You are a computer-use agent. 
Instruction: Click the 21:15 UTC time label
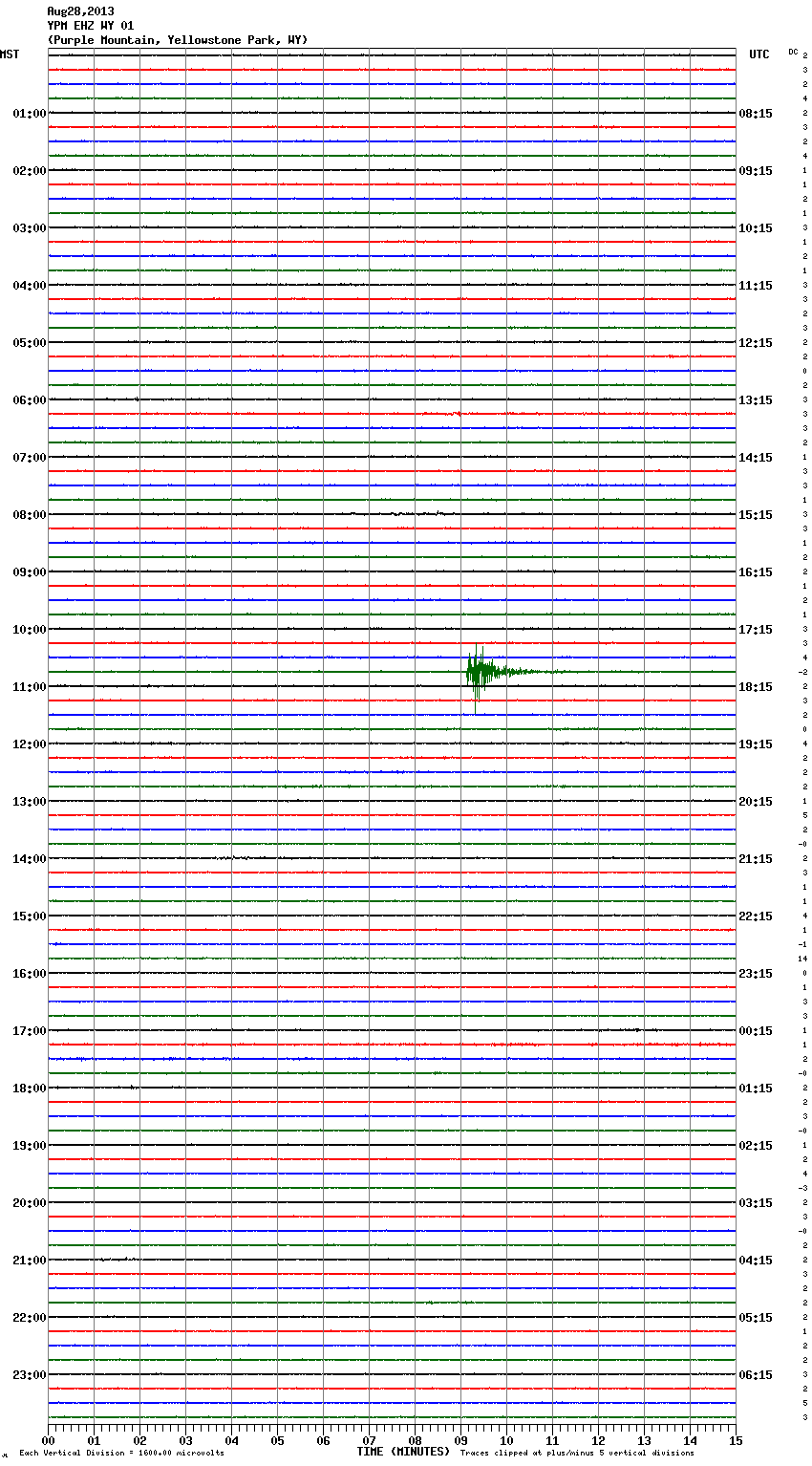pyautogui.click(x=756, y=859)
